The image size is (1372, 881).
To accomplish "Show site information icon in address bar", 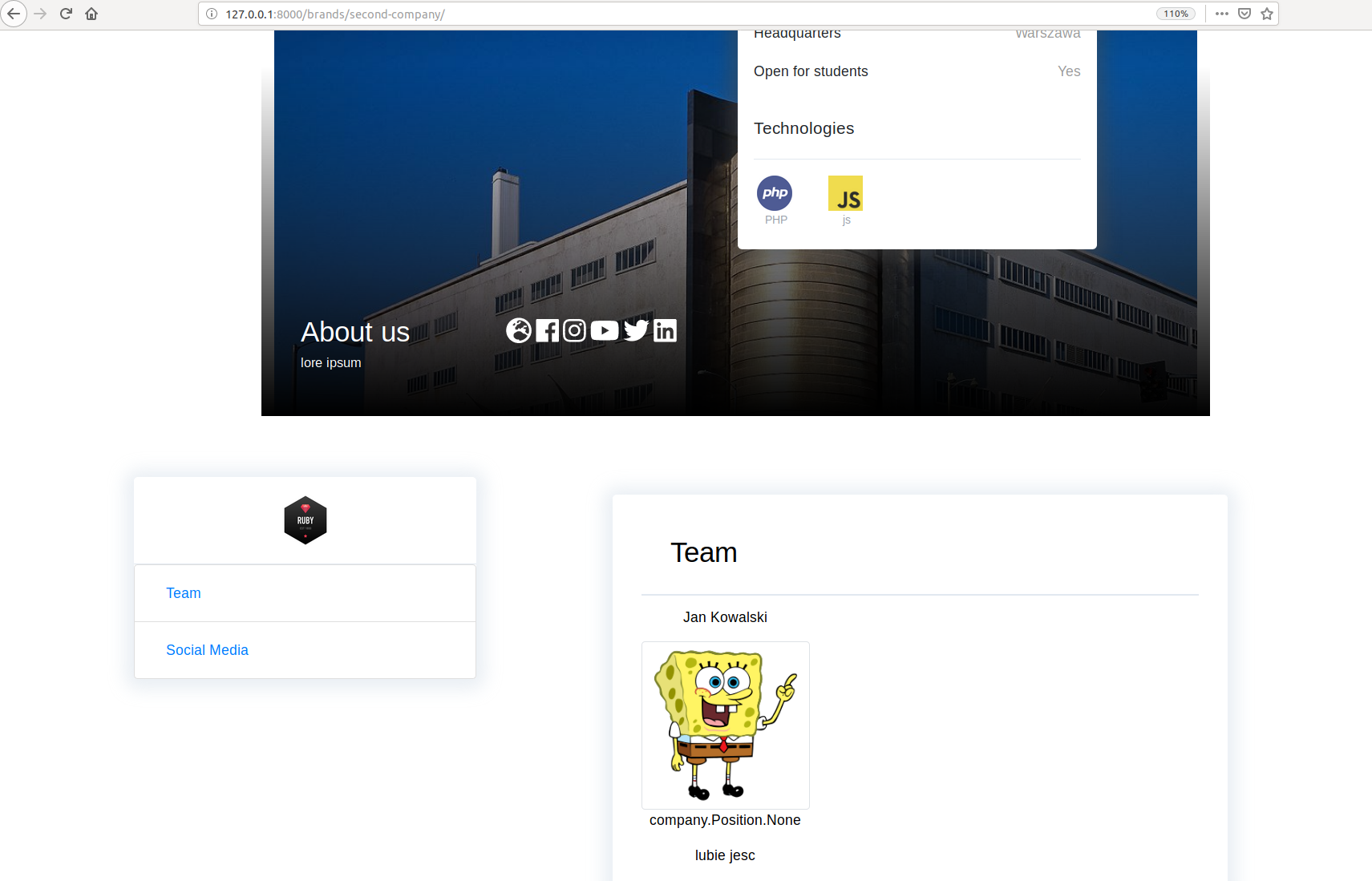I will (x=212, y=14).
